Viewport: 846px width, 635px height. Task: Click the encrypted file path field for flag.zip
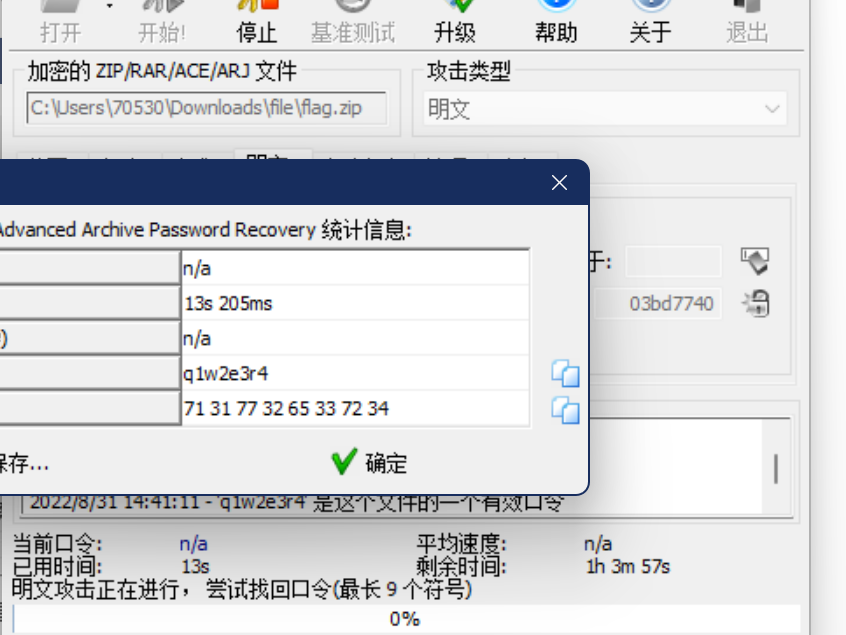coord(206,108)
